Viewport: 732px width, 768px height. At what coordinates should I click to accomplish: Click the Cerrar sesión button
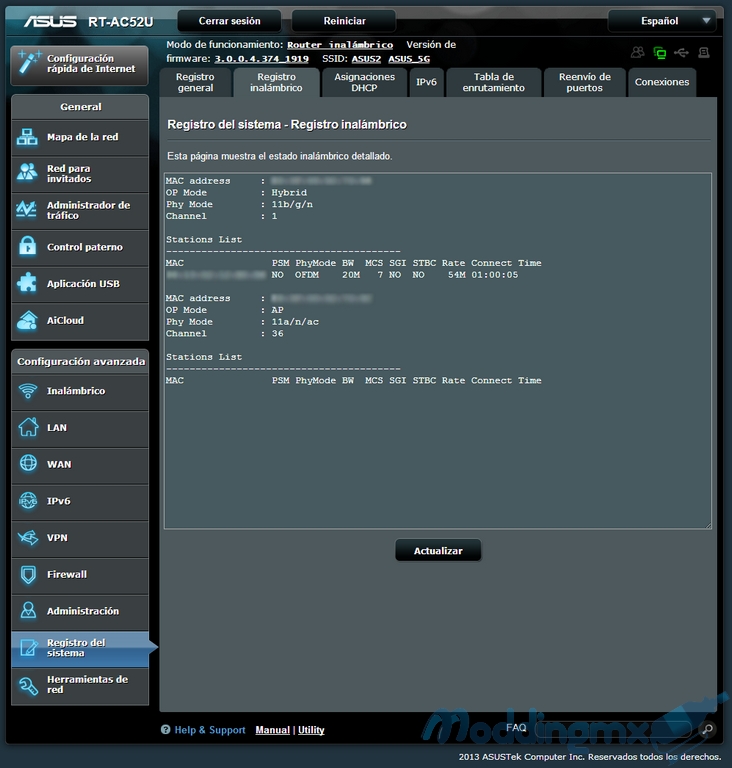(229, 21)
